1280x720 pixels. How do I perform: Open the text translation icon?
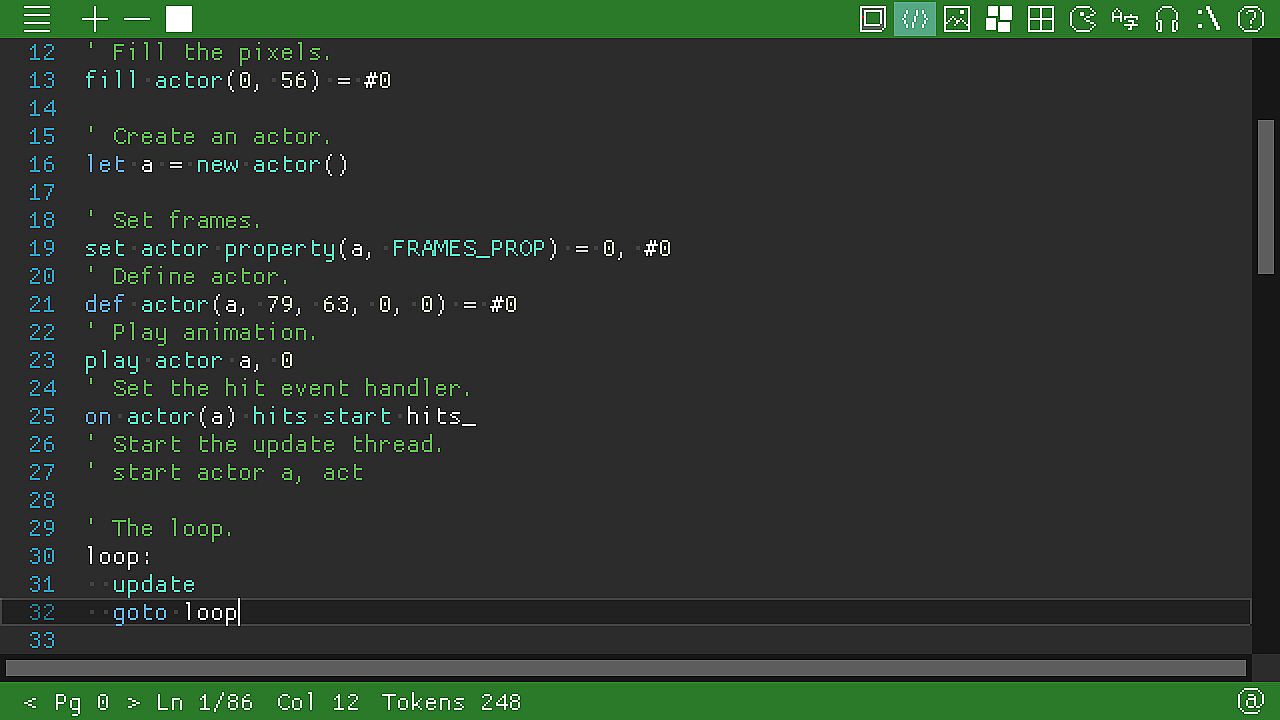tap(1125, 19)
